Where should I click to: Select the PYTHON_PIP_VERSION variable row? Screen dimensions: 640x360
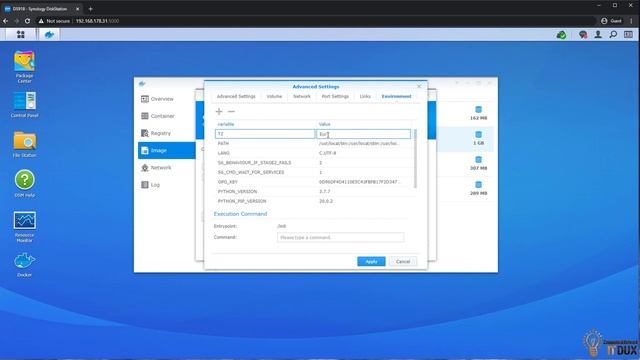click(x=313, y=201)
